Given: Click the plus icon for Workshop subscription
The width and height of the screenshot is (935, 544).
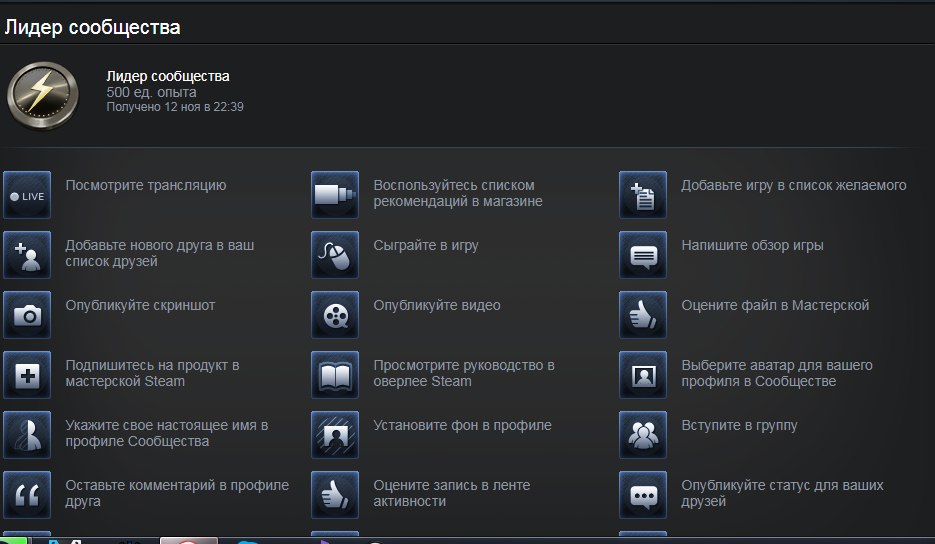Looking at the screenshot, I should [27, 375].
